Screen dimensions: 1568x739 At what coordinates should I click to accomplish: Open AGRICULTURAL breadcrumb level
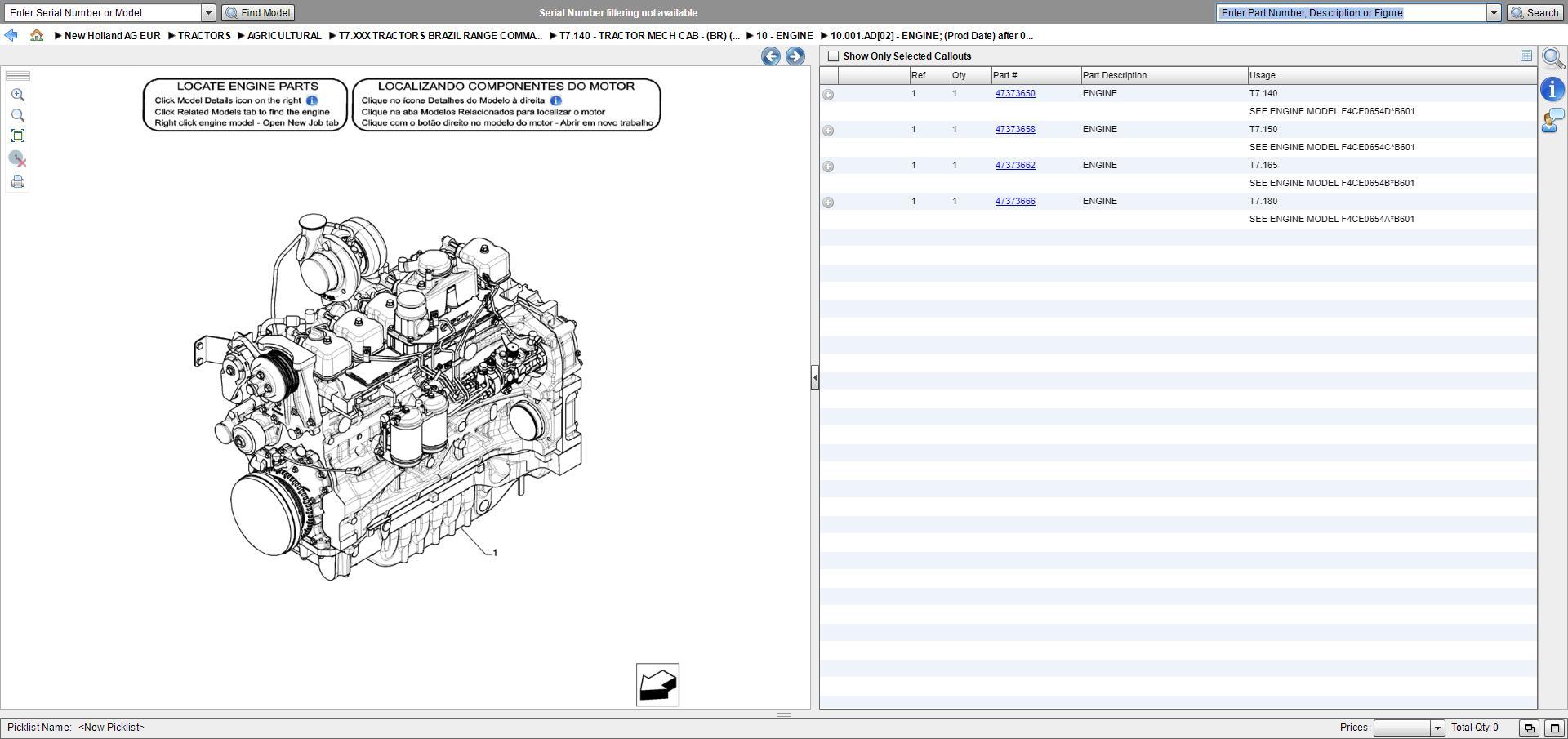pyautogui.click(x=284, y=36)
